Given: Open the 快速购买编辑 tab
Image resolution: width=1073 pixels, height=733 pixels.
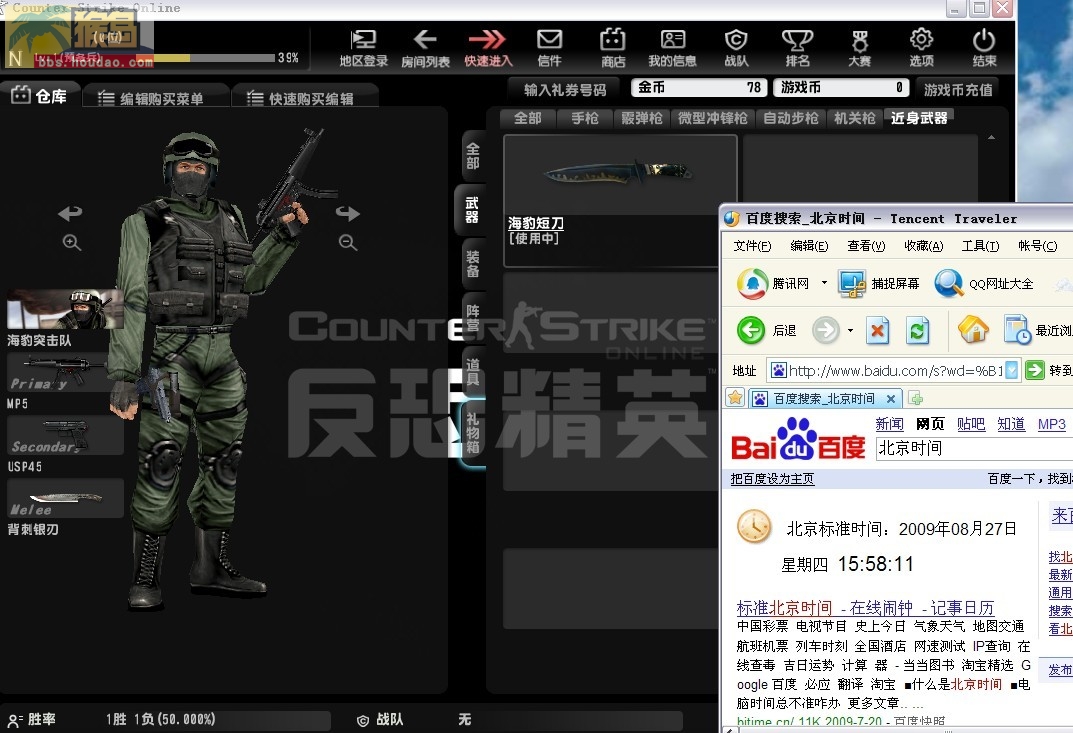Looking at the screenshot, I should click(x=304, y=99).
